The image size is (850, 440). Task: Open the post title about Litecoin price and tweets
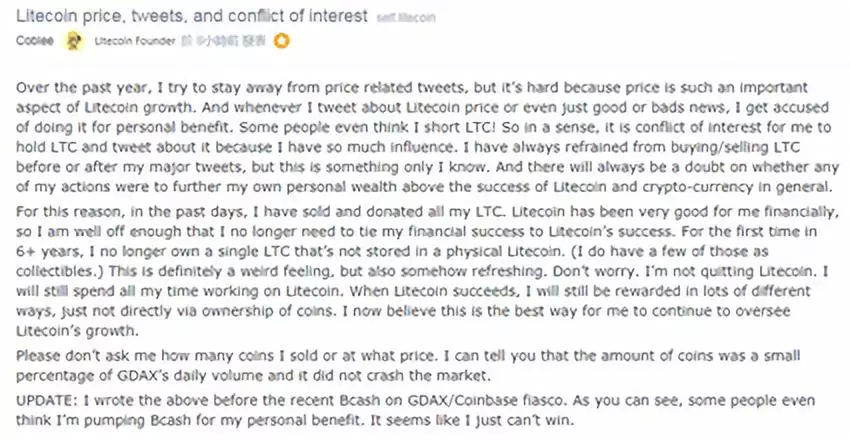point(192,16)
